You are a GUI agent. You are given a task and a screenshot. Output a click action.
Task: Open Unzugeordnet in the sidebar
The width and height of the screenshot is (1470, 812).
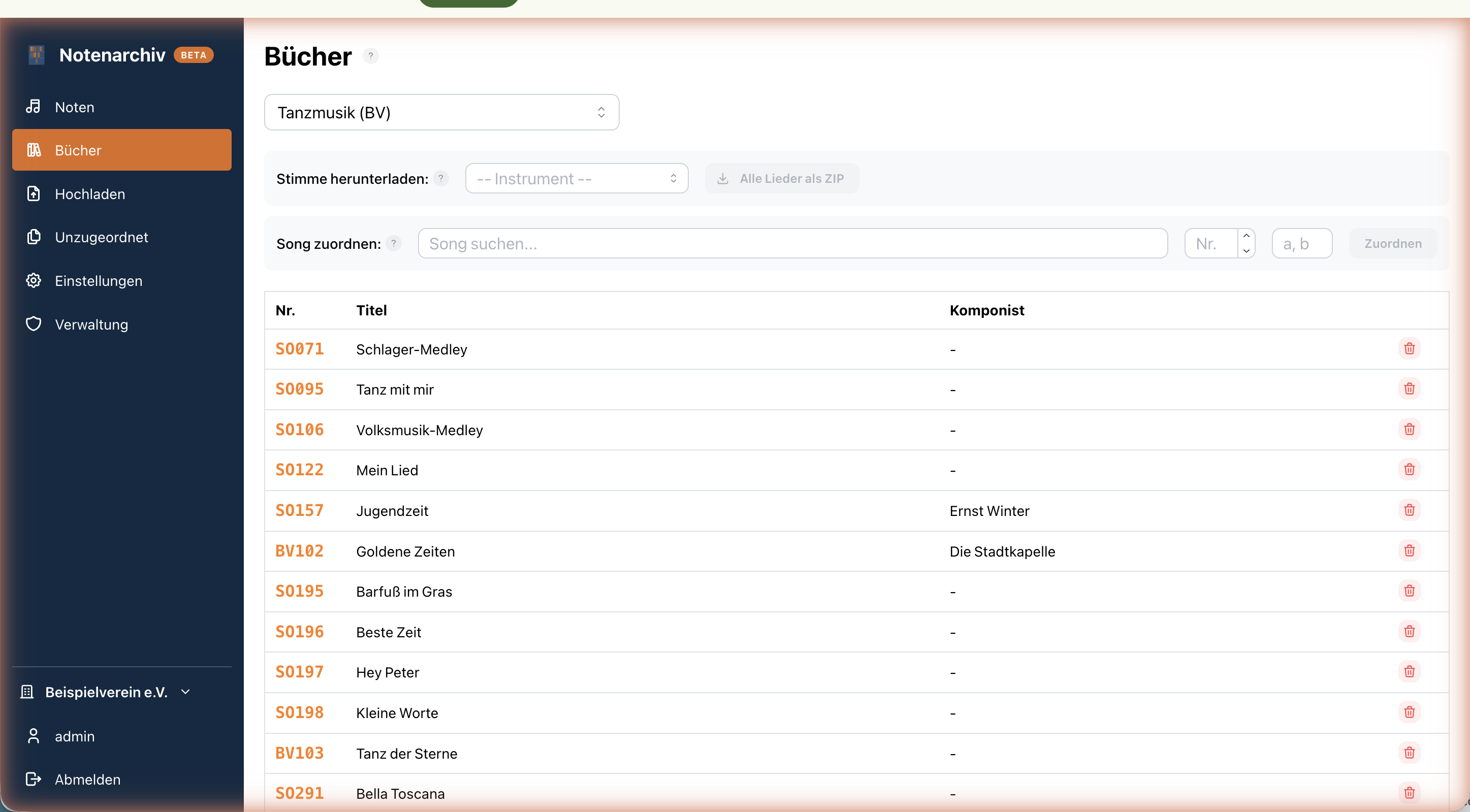click(101, 237)
